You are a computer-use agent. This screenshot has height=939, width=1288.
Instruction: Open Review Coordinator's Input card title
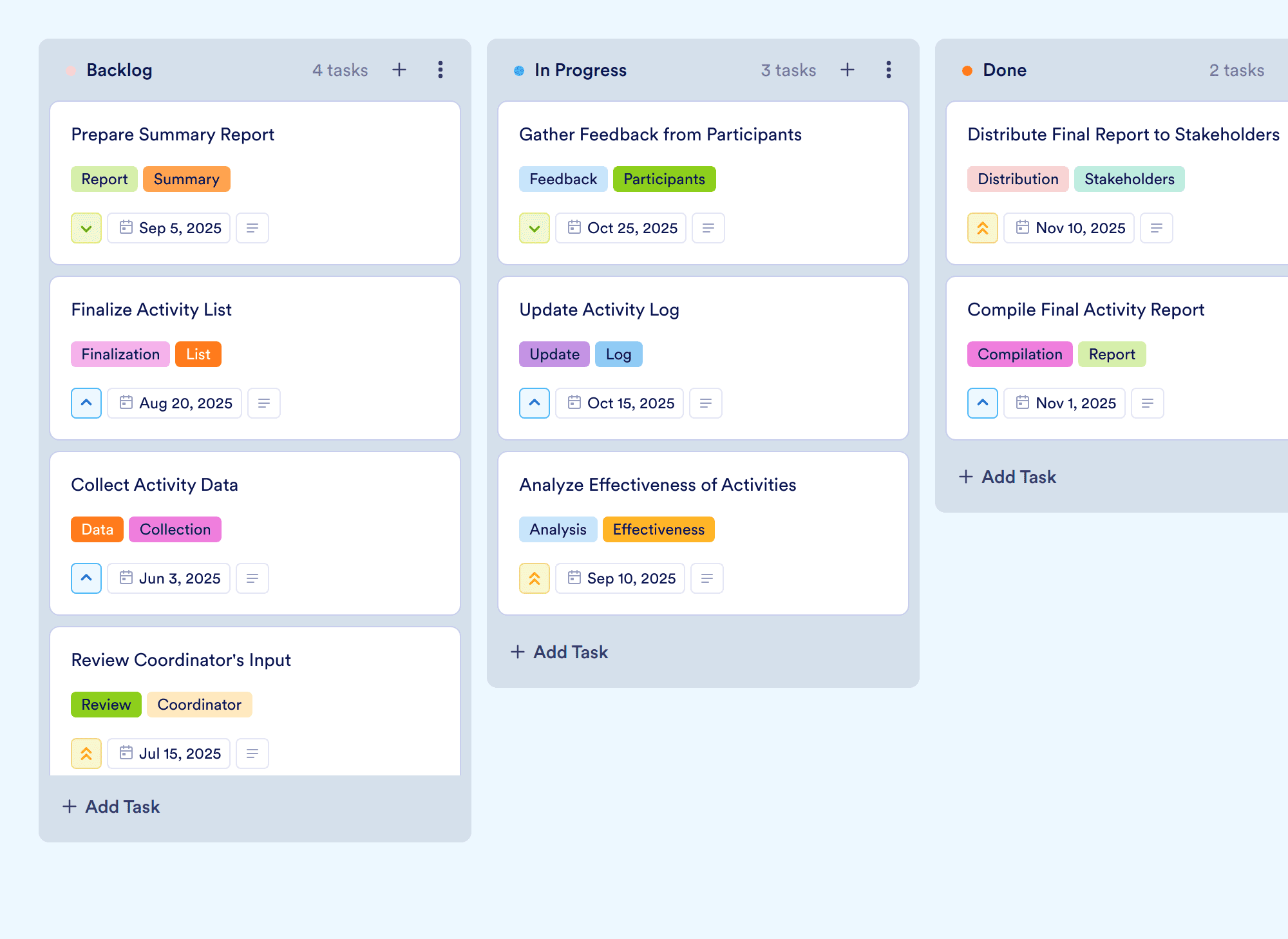pos(181,659)
